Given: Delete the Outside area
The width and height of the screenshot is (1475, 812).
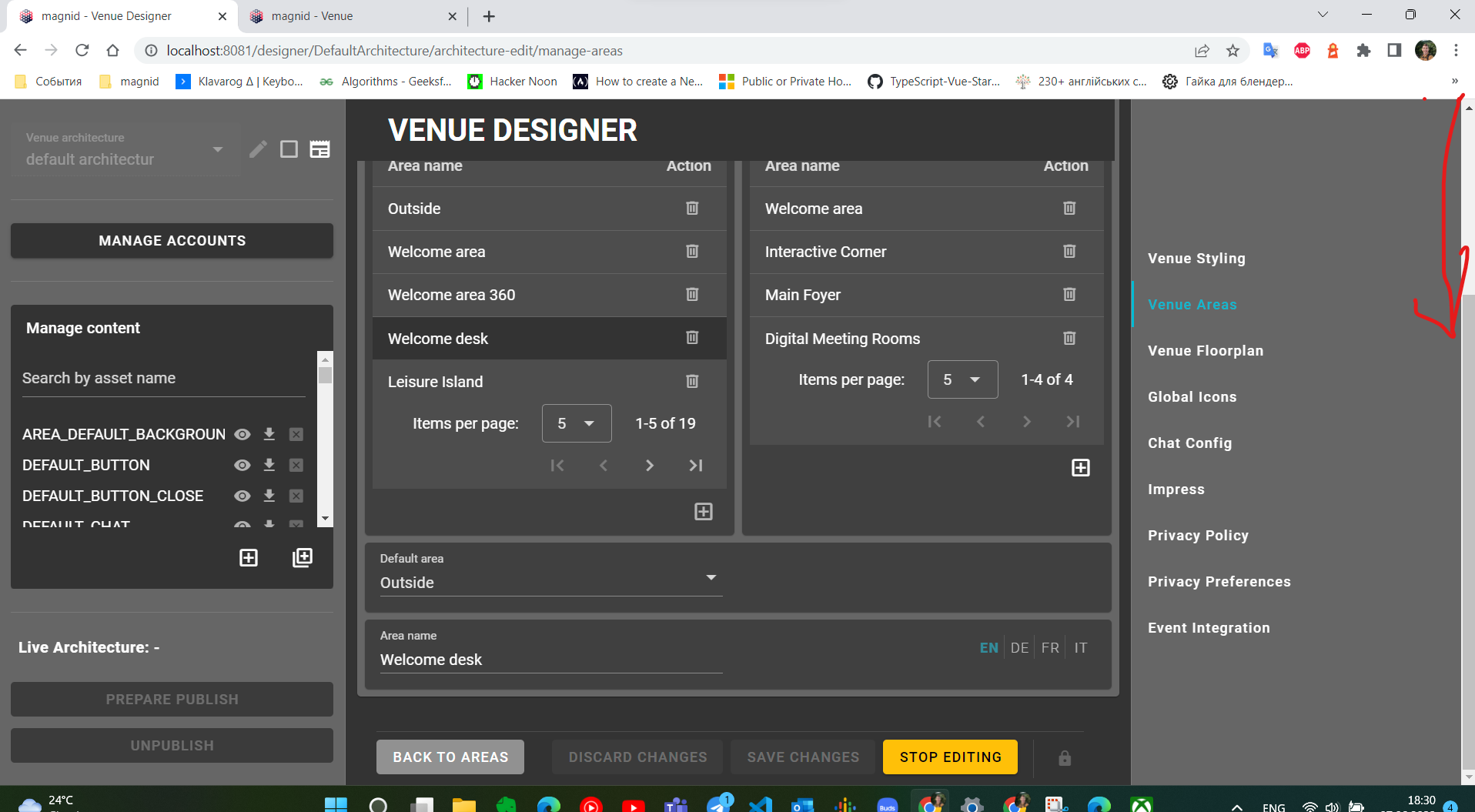Looking at the screenshot, I should [x=691, y=208].
